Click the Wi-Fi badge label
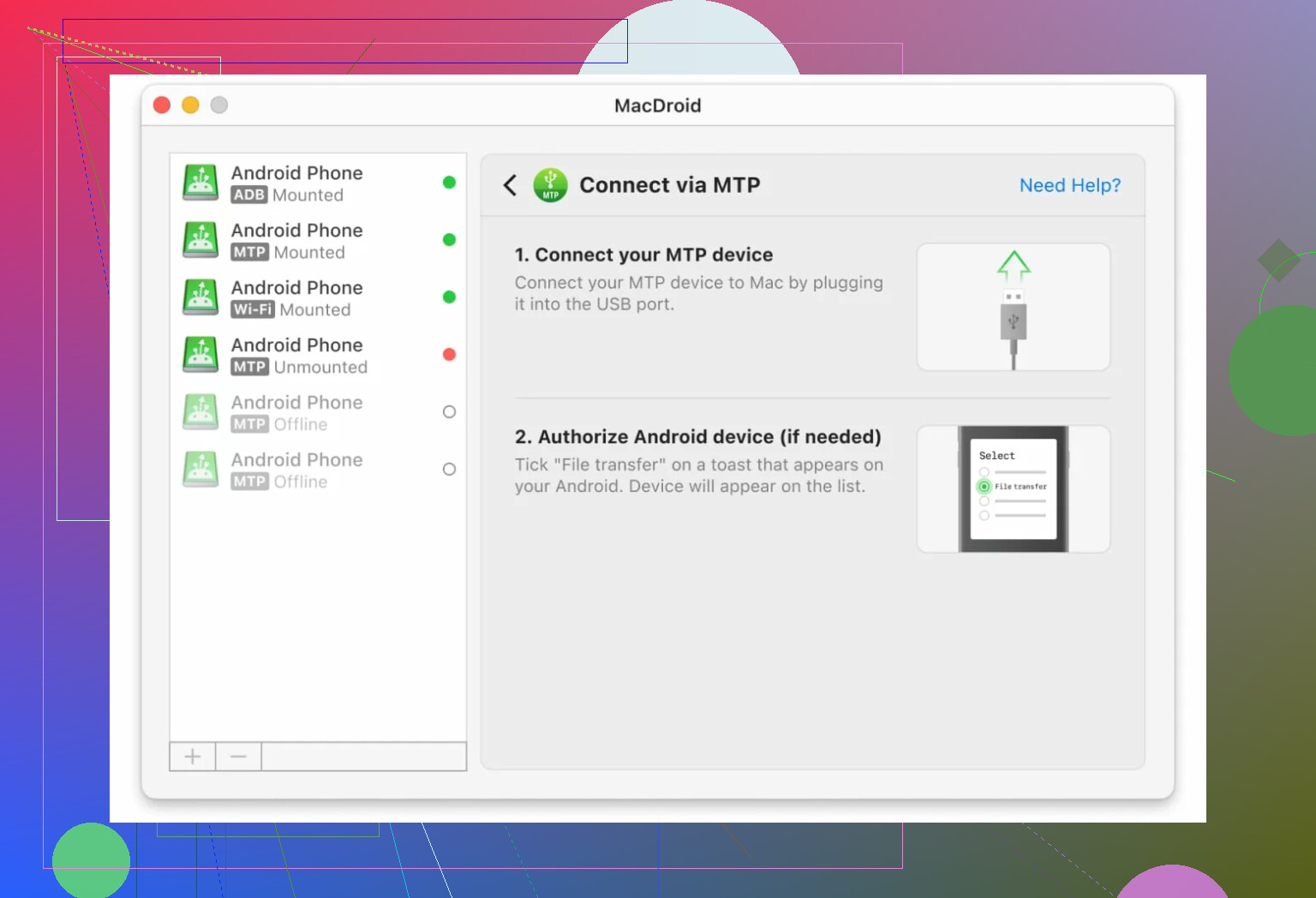1316x898 pixels. (253, 309)
